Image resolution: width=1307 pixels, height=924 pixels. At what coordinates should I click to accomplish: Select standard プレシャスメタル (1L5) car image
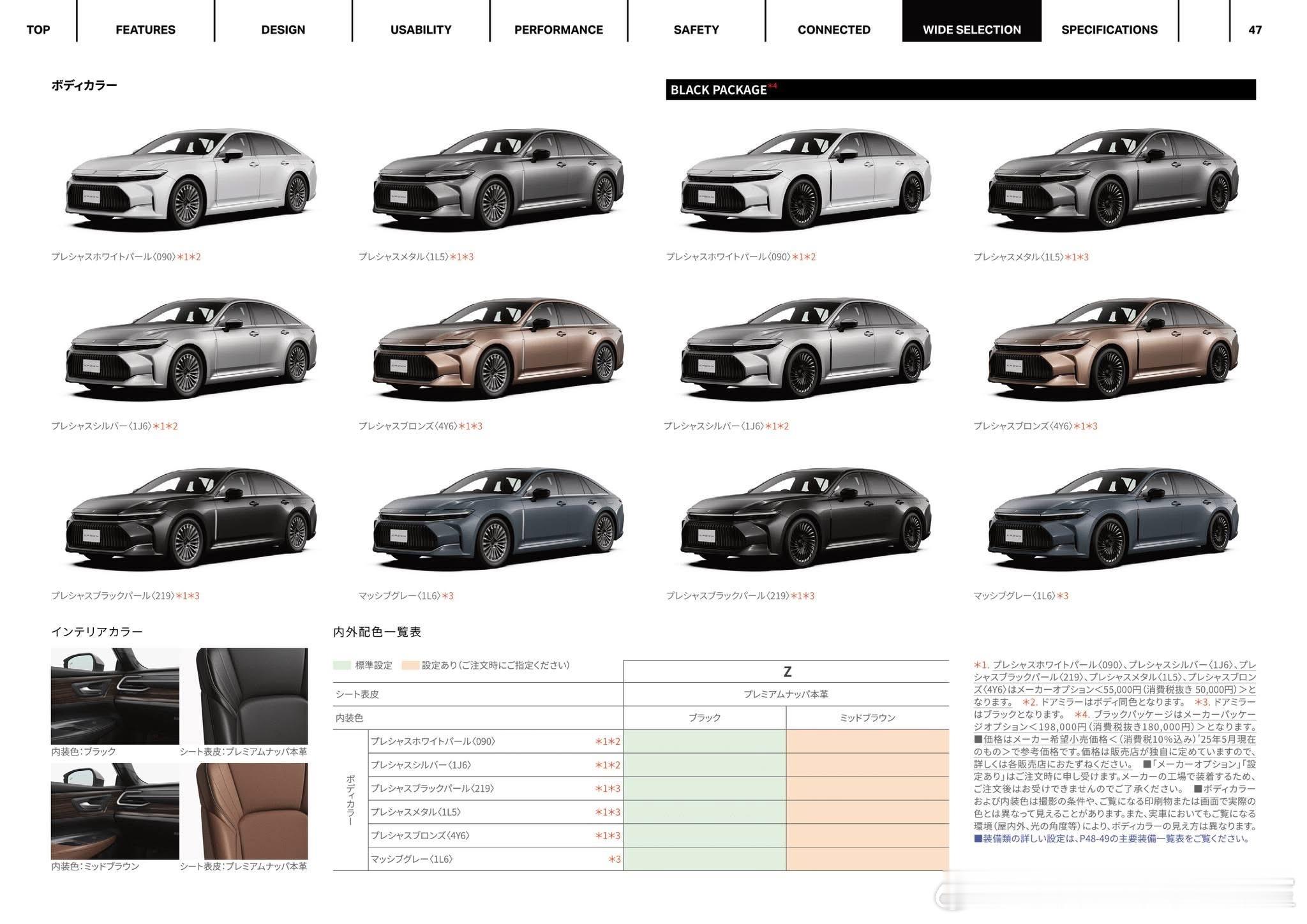pos(498,179)
